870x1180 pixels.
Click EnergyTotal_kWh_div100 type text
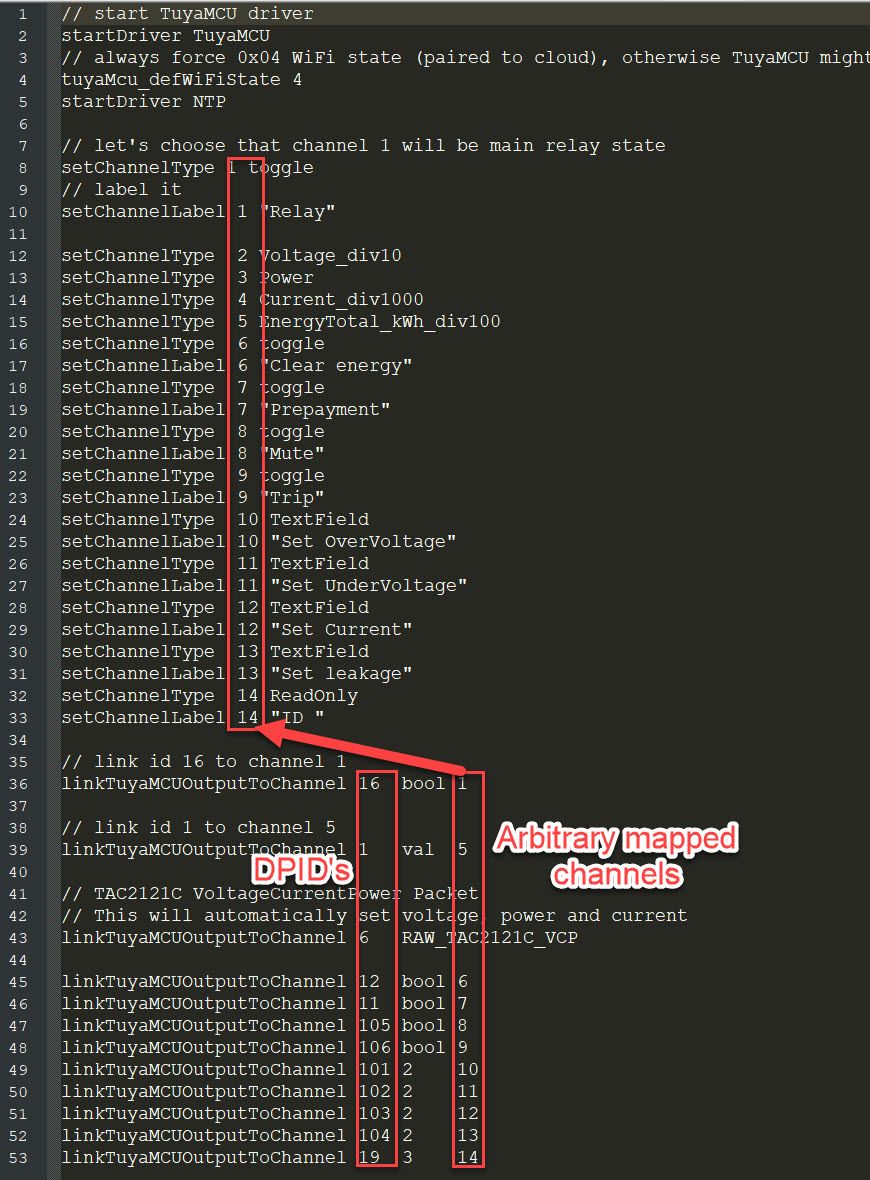(x=380, y=321)
